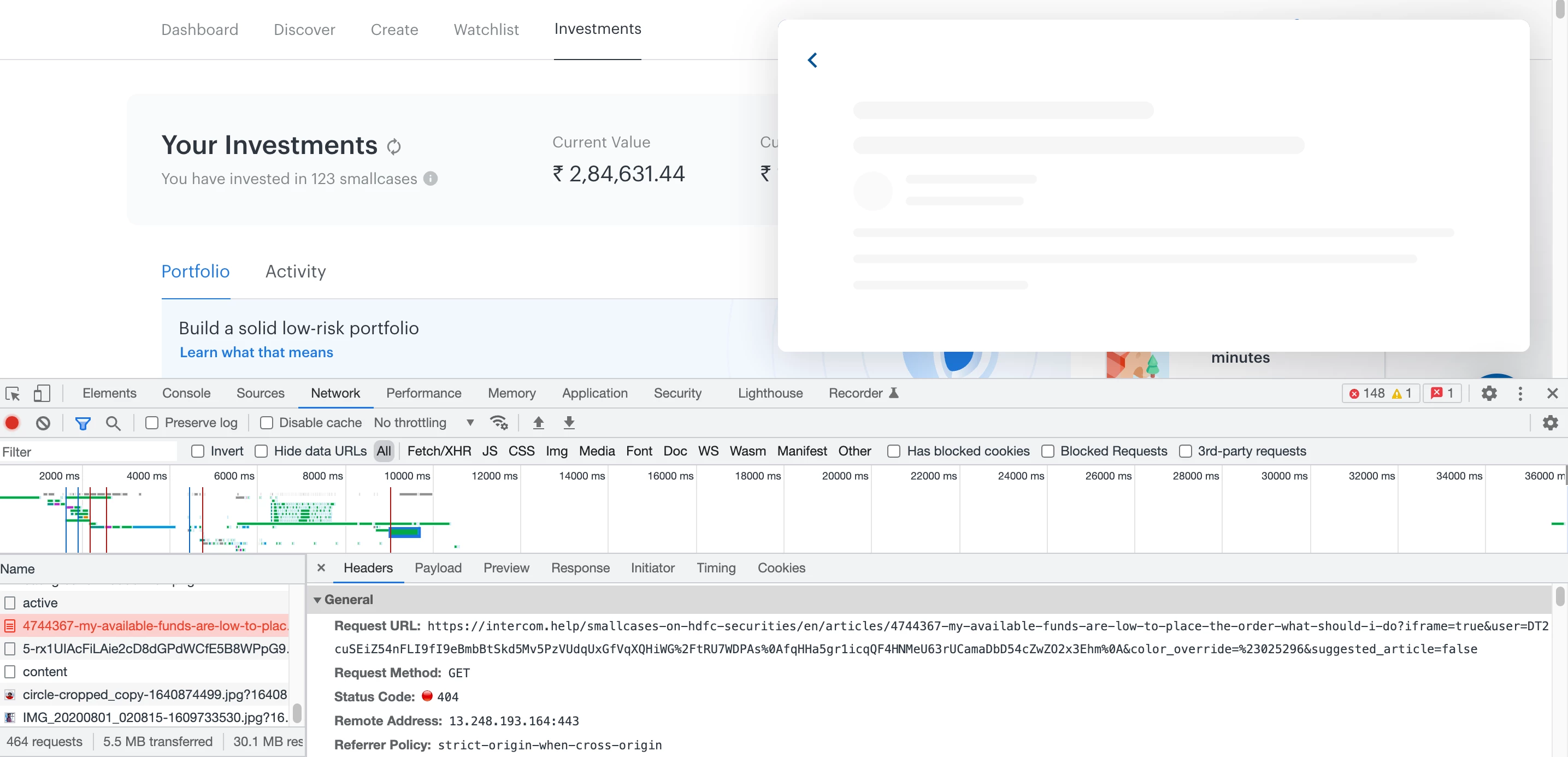Filter requests by Img type
Image resolution: width=1568 pixels, height=757 pixels.
click(556, 452)
